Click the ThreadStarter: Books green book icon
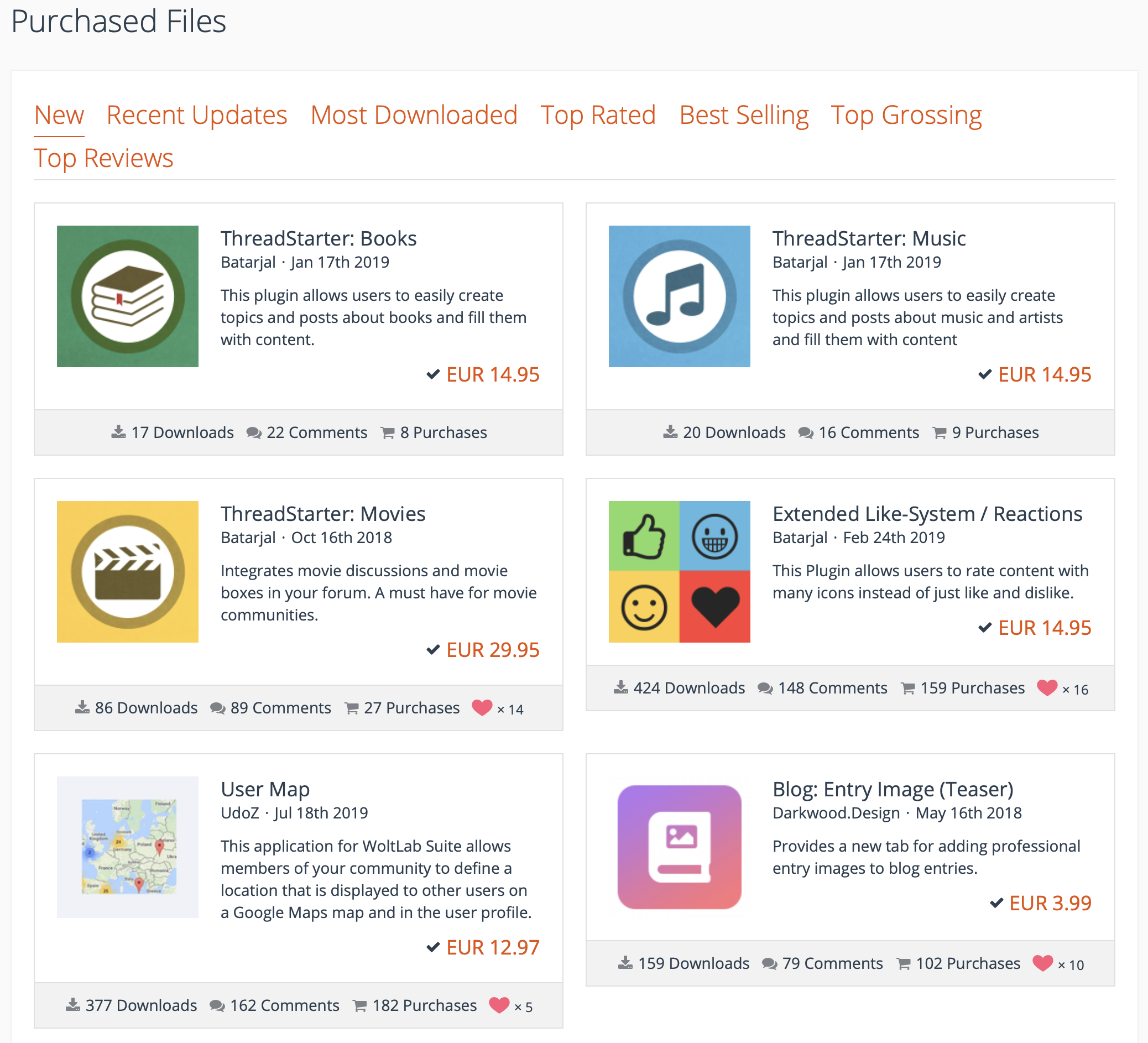This screenshot has width=1148, height=1043. pos(128,296)
